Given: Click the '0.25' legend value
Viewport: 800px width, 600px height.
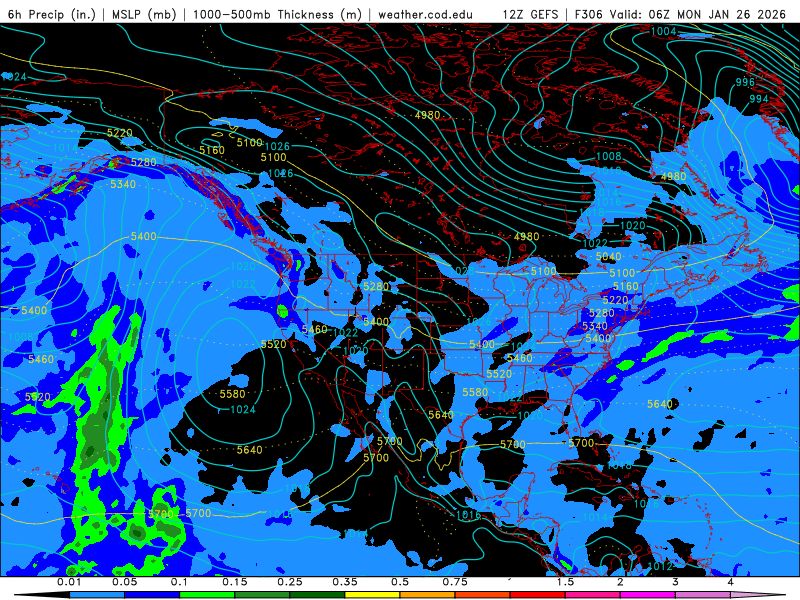Looking at the screenshot, I should [290, 582].
